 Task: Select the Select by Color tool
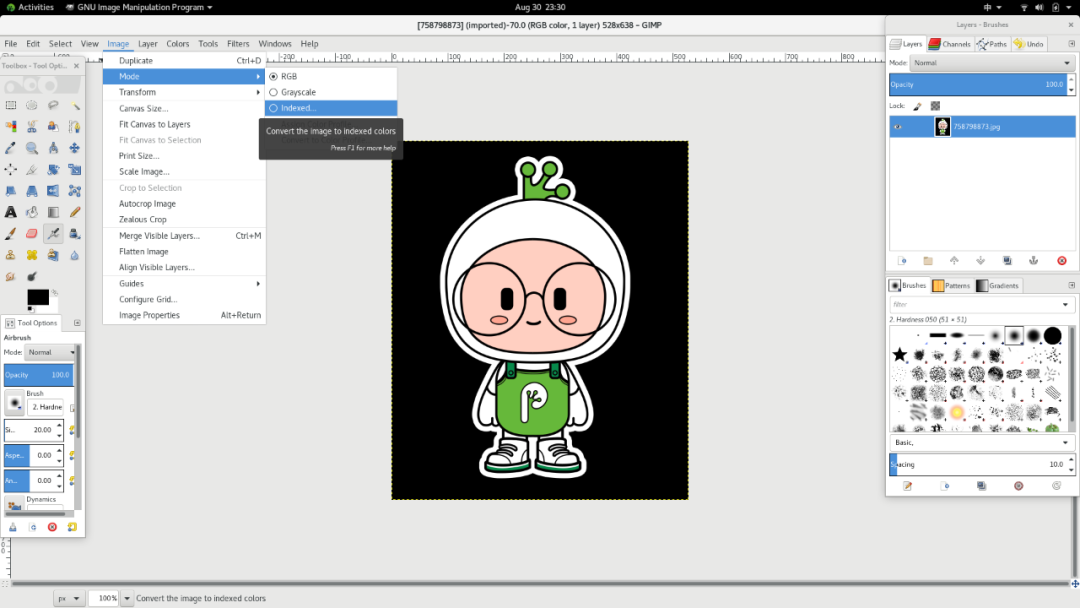pos(11,127)
